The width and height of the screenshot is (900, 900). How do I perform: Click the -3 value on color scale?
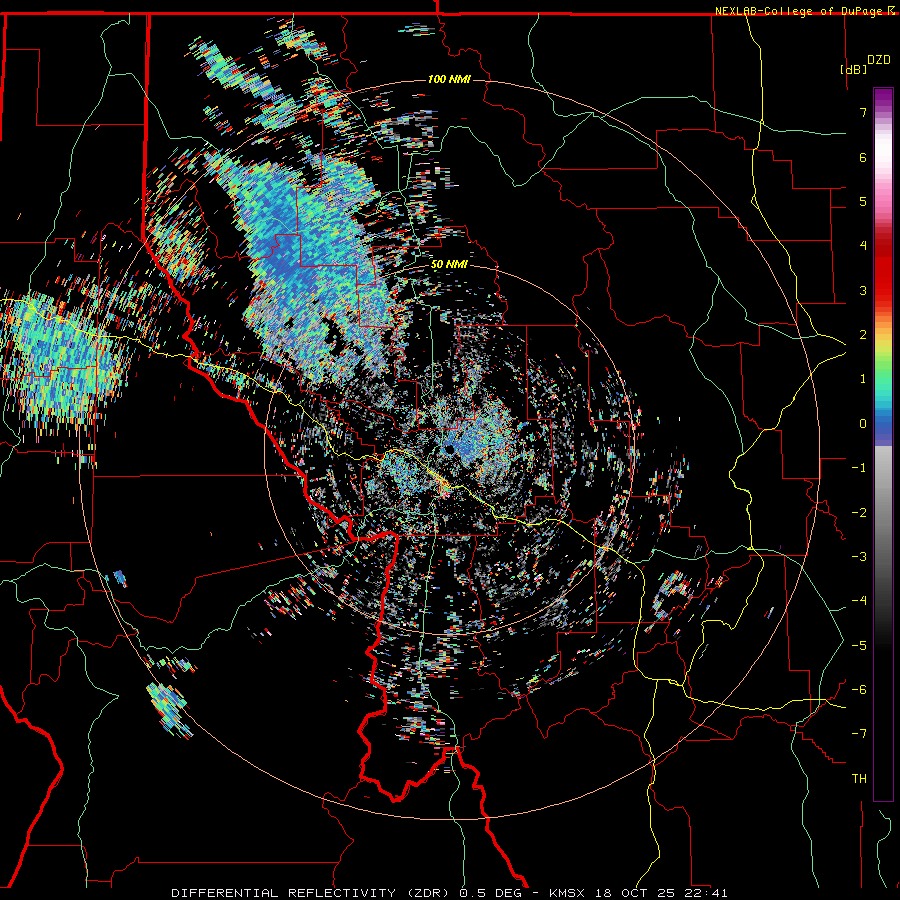(x=859, y=557)
